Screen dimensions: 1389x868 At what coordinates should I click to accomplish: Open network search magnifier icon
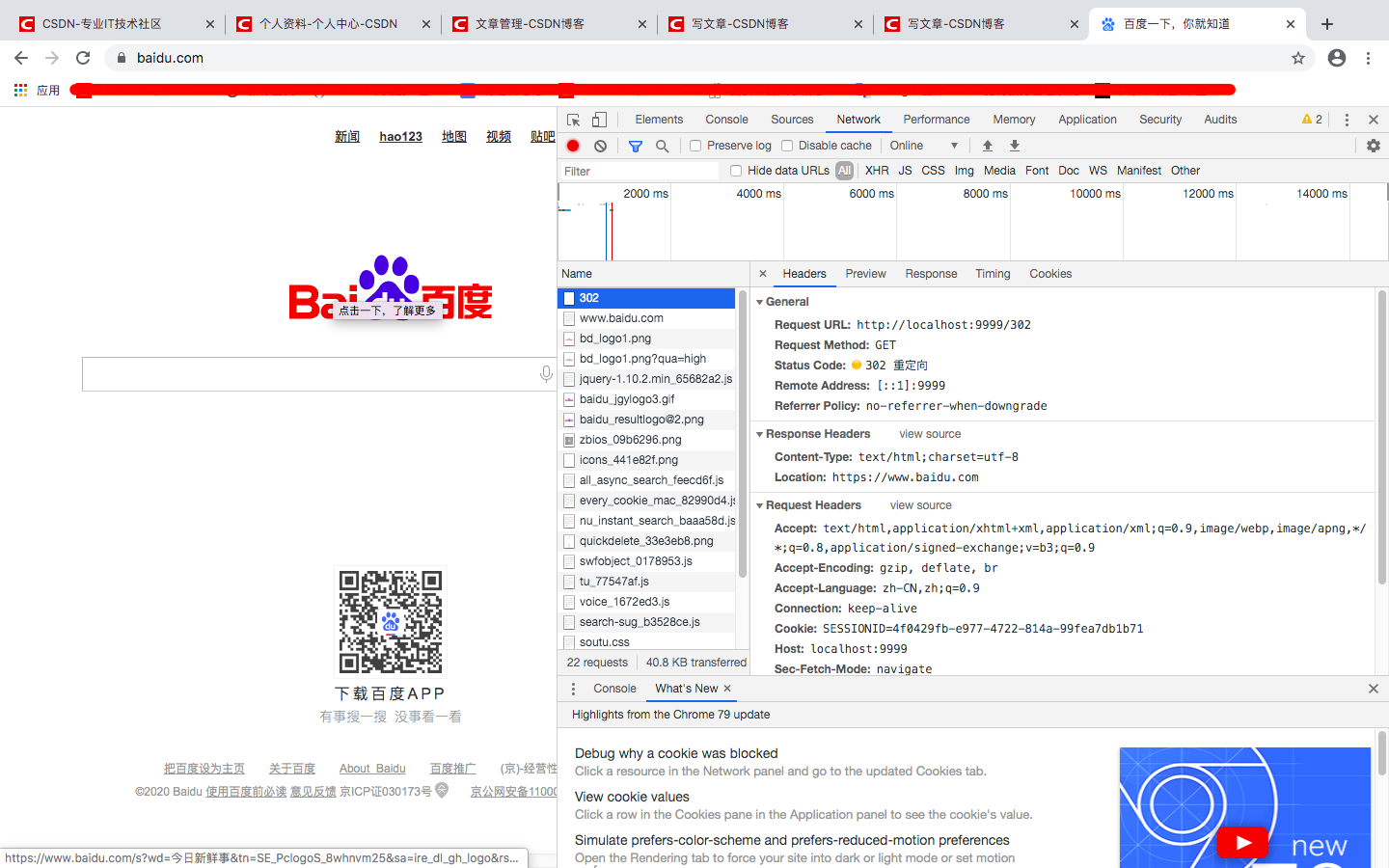[x=662, y=146]
